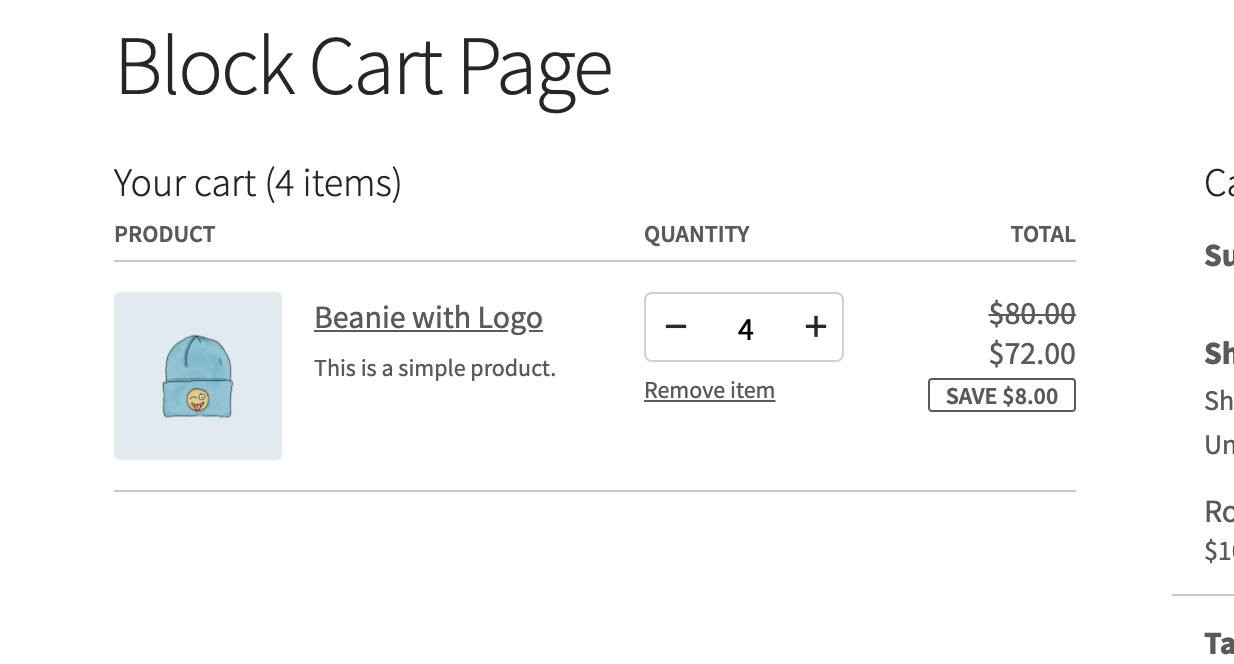Click the Your cart (4 items) heading
Image resolution: width=1234 pixels, height=664 pixels.
point(258,182)
